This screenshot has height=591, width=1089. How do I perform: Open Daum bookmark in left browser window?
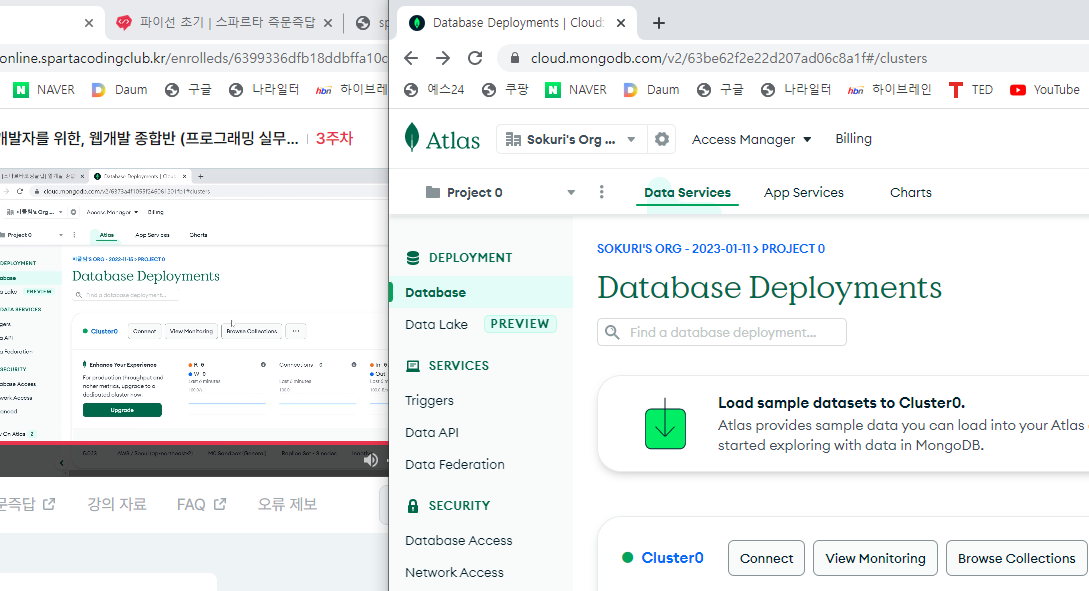tap(119, 90)
